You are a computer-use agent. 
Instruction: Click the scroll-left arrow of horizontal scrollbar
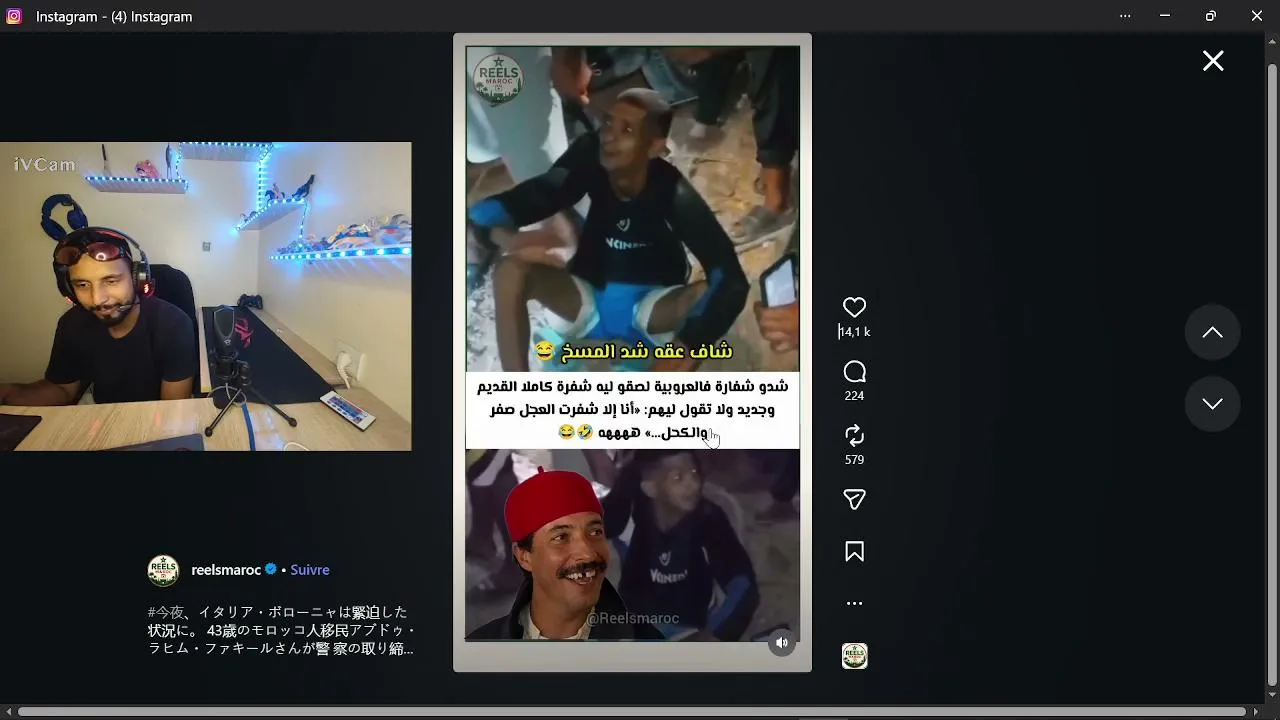point(8,712)
